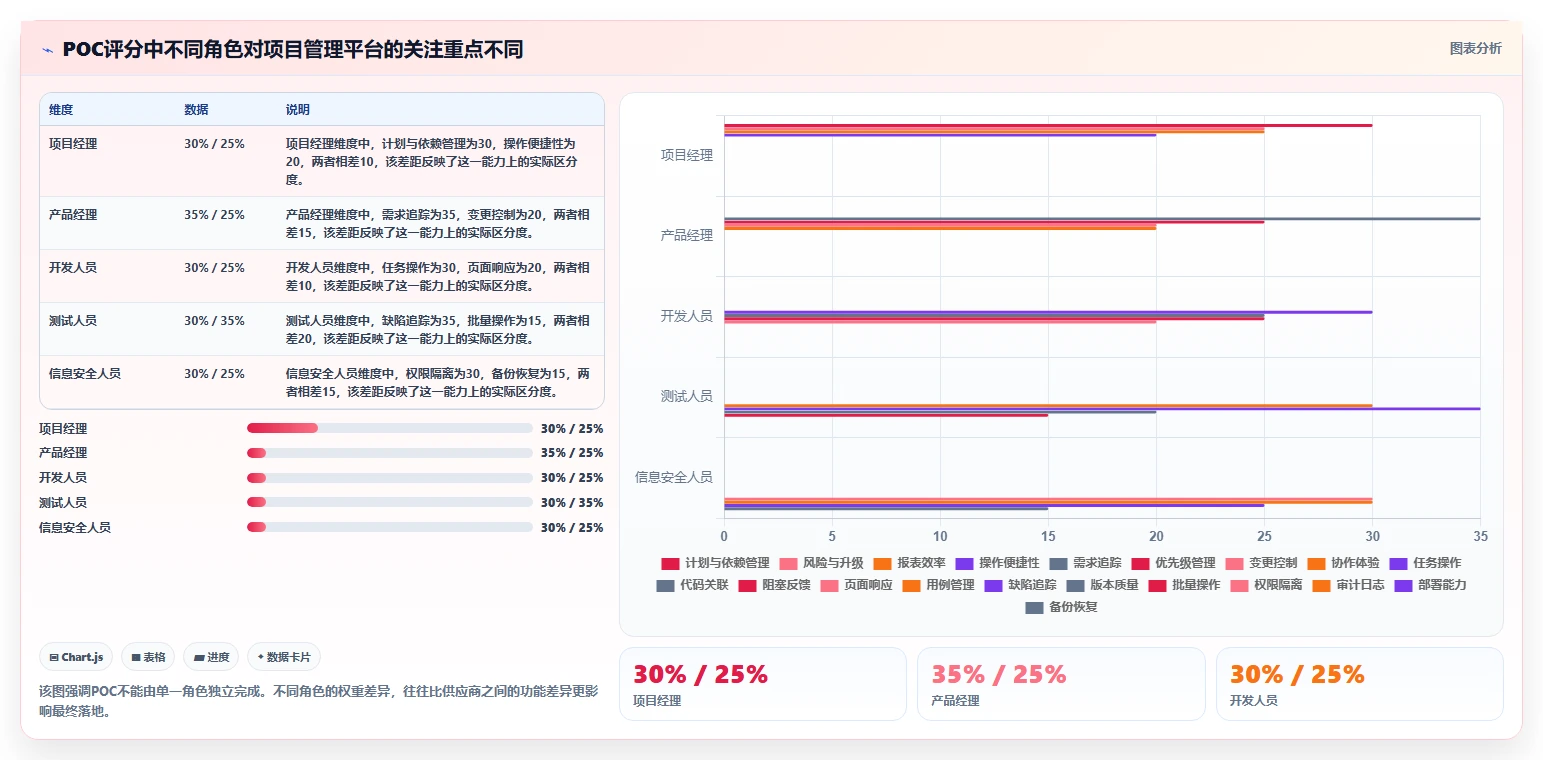Click the 信息安全人员 progress bar
This screenshot has height=760, width=1543.
390,528
